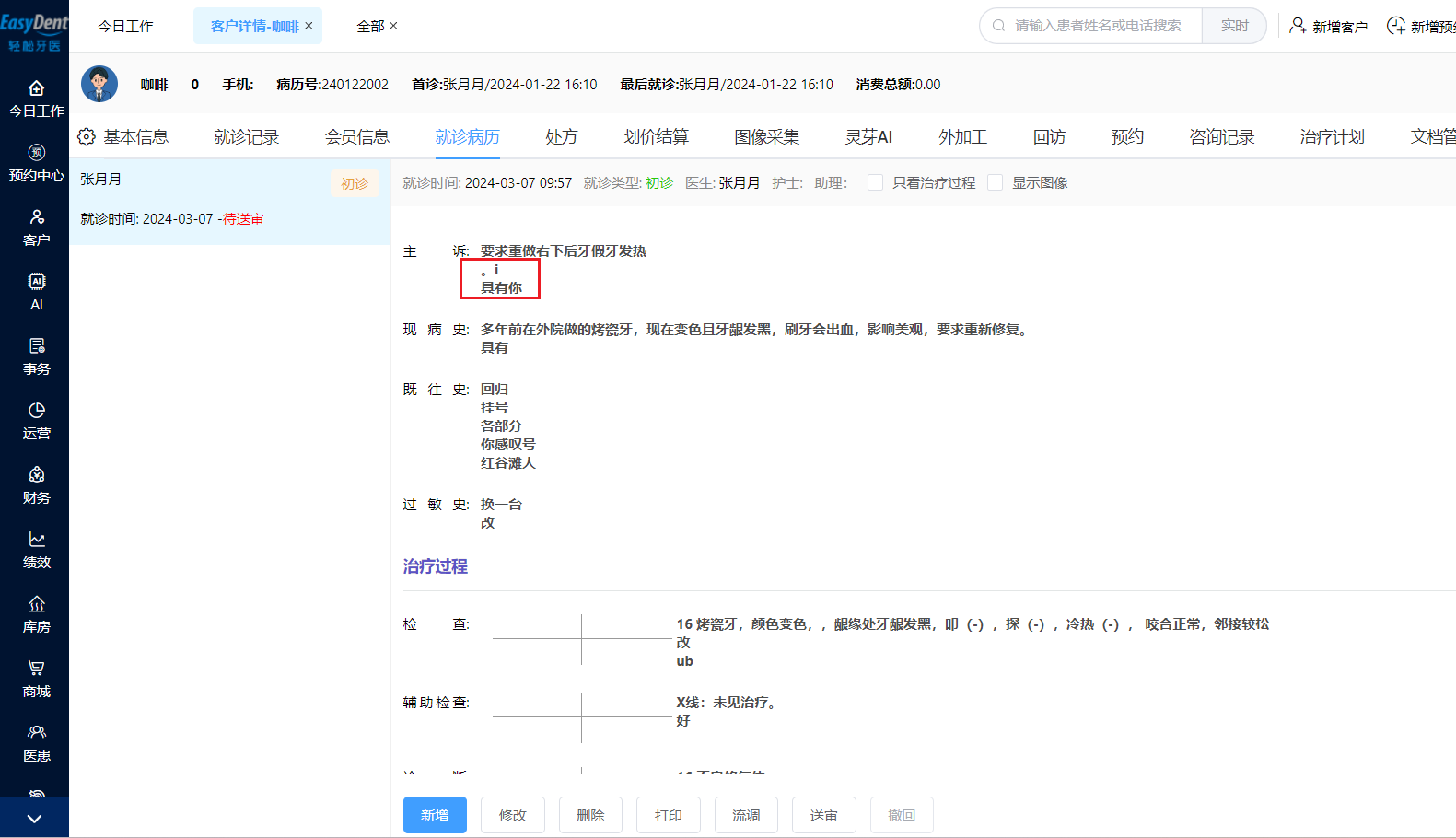This screenshot has width=1456, height=838.
Task: Click the 撤回 button
Action: pyautogui.click(x=902, y=815)
